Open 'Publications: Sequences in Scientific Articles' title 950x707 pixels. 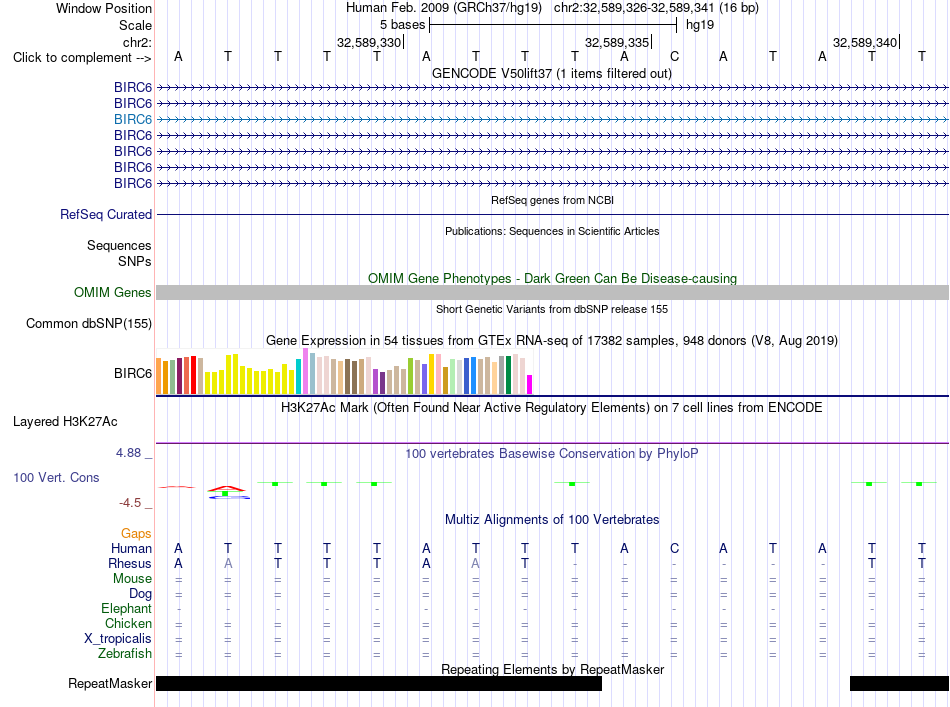click(552, 231)
